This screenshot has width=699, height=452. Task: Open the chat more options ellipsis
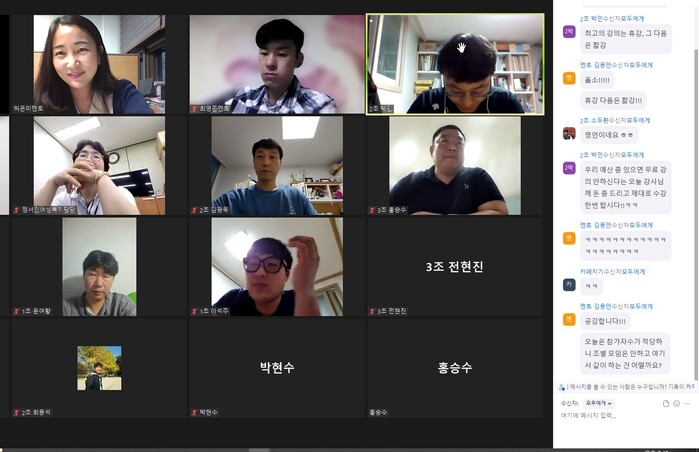[687, 403]
